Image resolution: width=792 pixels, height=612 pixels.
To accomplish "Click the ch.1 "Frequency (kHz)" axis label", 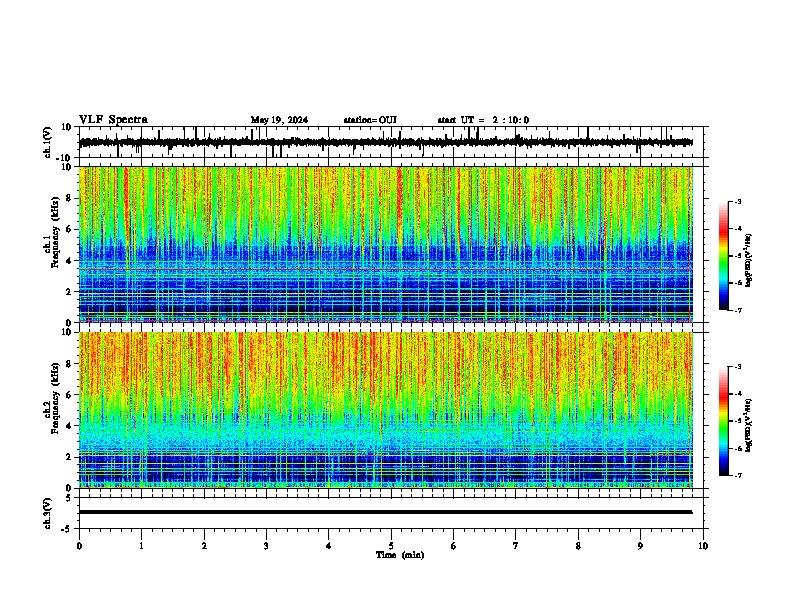I will click(55, 232).
